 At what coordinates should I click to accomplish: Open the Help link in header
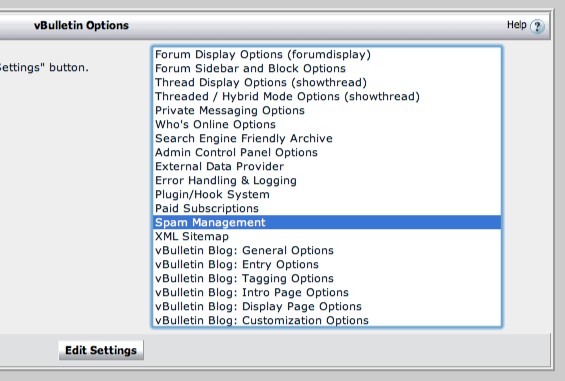[516, 25]
